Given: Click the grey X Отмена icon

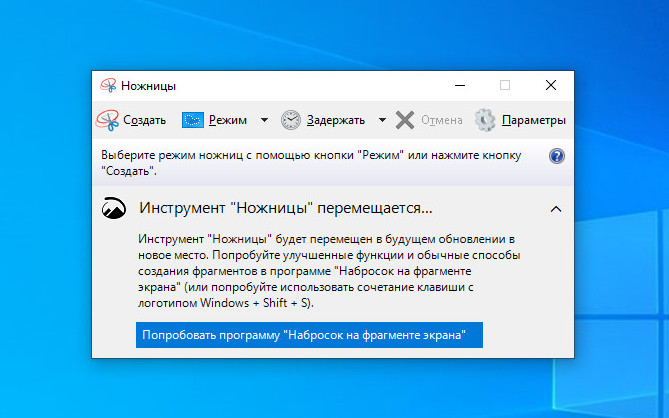Looking at the screenshot, I should (x=404, y=120).
